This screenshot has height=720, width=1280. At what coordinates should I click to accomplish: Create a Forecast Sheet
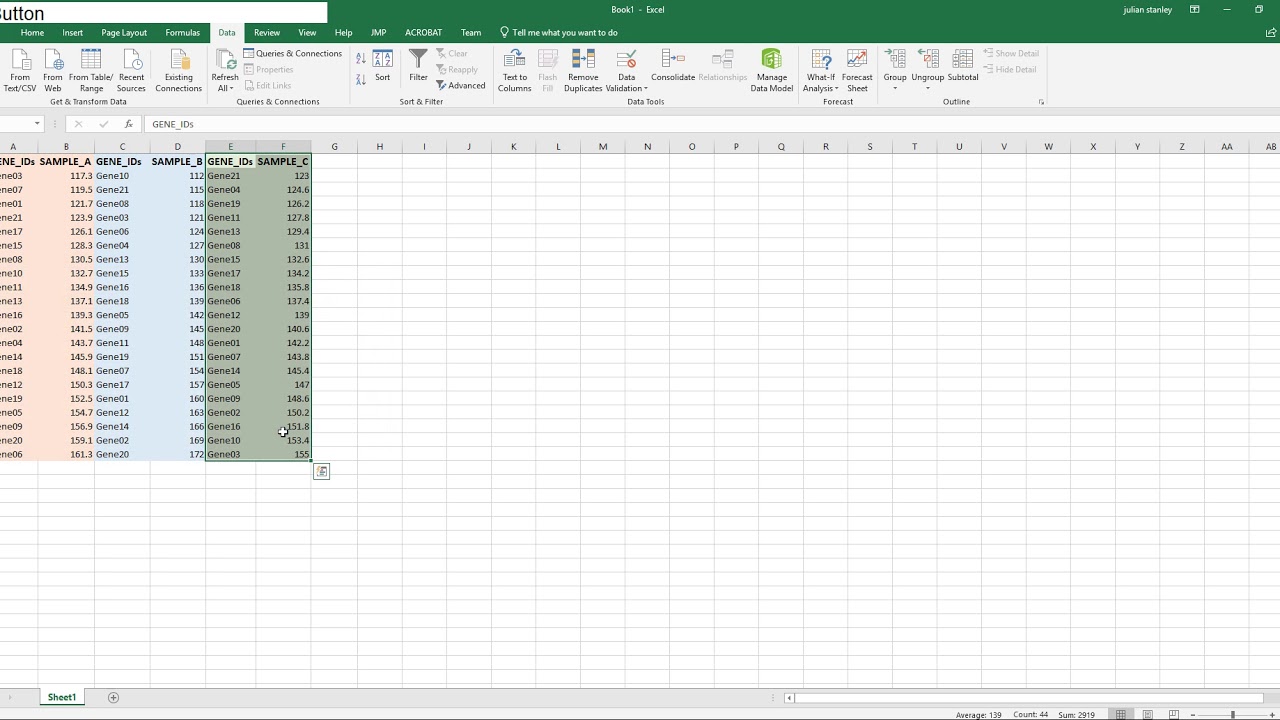pos(857,70)
